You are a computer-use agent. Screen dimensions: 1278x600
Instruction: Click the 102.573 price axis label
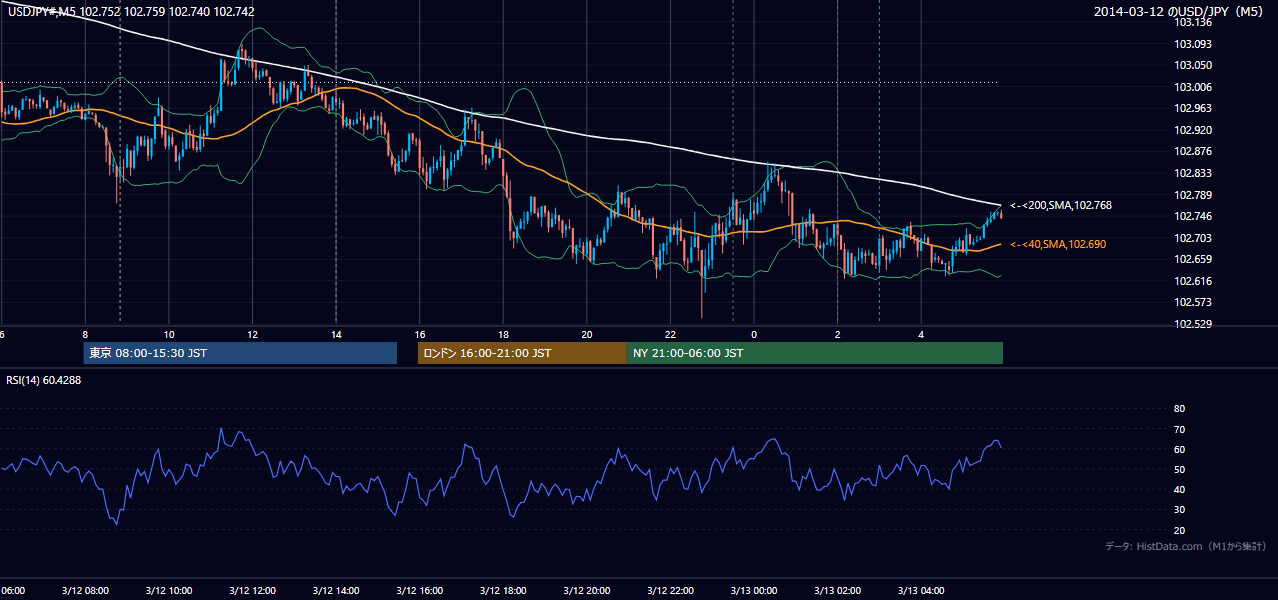pos(1193,303)
